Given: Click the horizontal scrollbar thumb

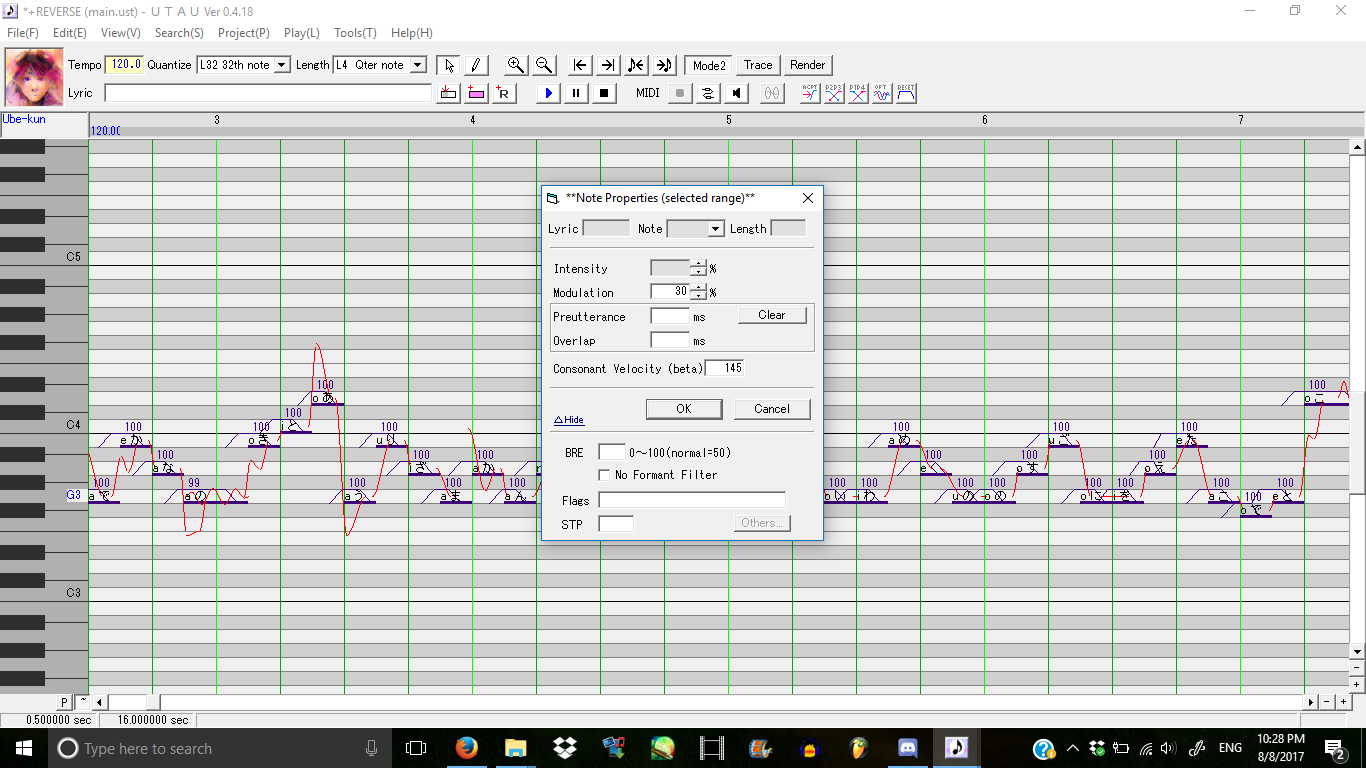Looking at the screenshot, I should click(x=153, y=702).
